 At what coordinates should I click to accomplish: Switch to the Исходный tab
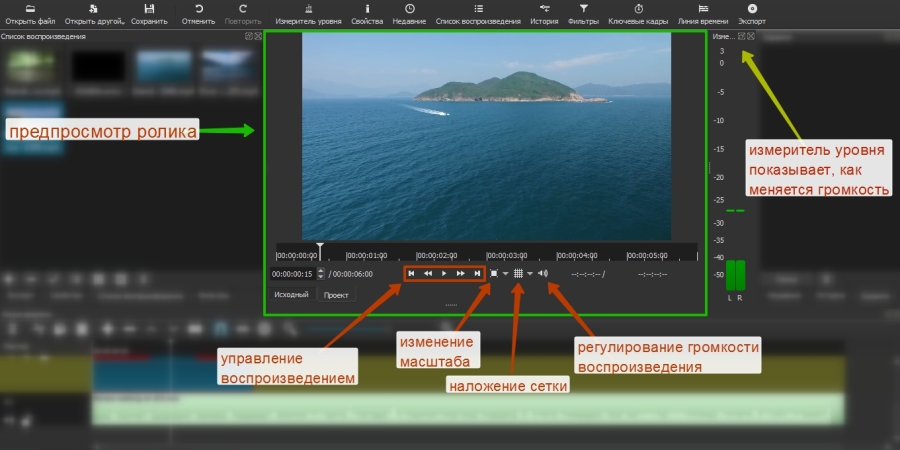[x=291, y=295]
